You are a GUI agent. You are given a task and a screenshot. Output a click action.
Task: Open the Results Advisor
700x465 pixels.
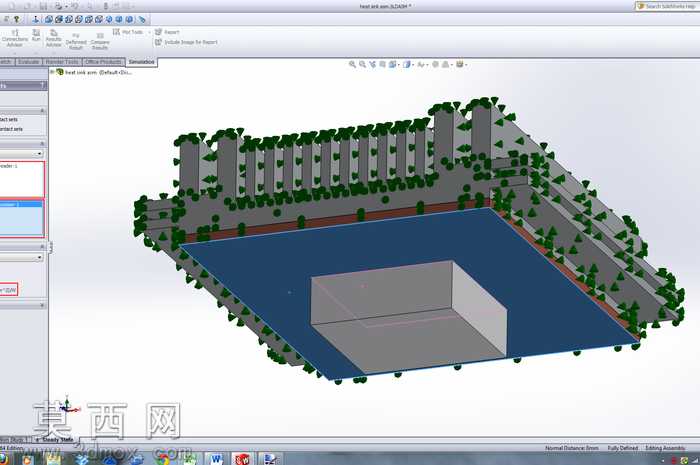coord(54,38)
